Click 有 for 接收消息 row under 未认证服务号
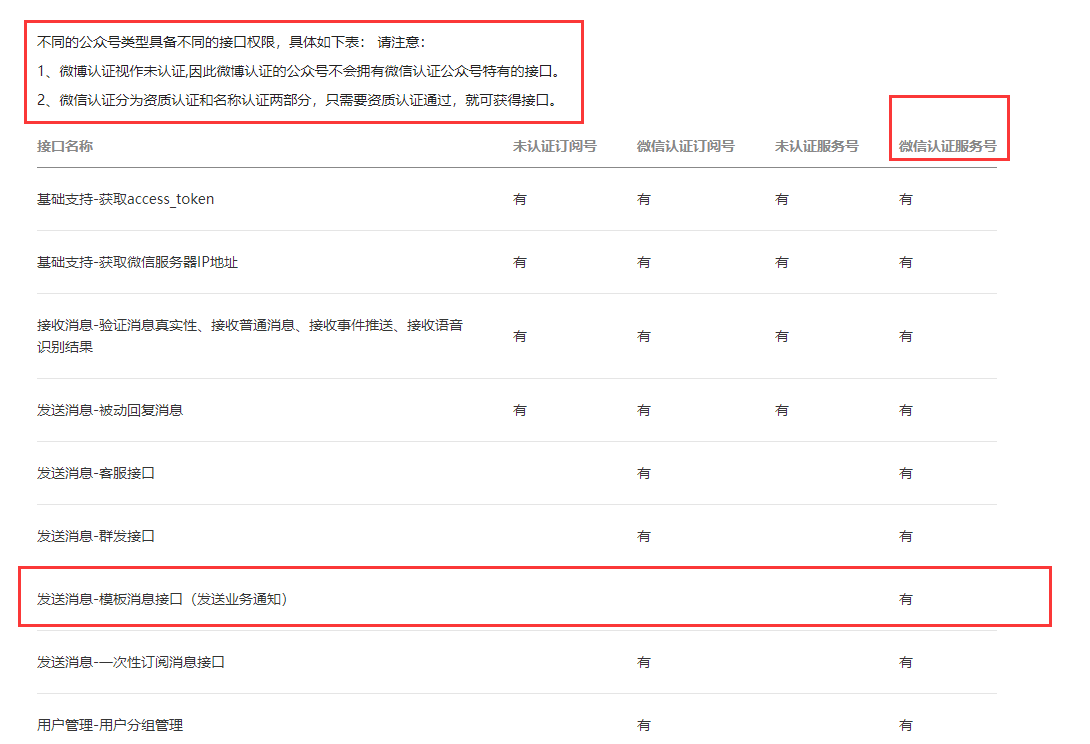 [x=781, y=337]
